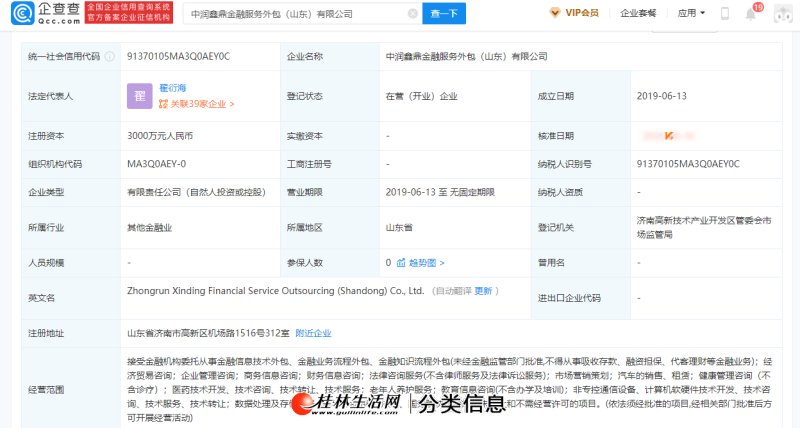Click the purple 霍 avatar thumbnail
This screenshot has width=800, height=428.
[140, 96]
